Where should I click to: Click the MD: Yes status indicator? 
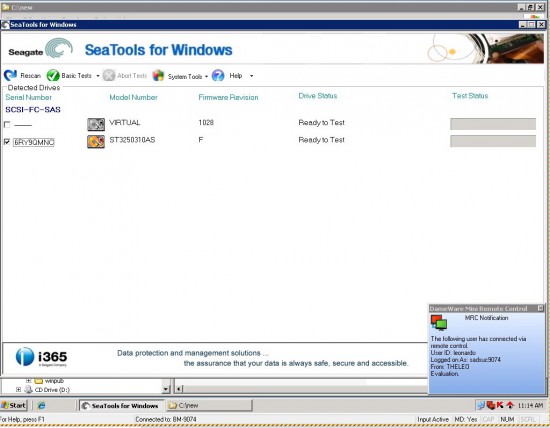click(465, 419)
